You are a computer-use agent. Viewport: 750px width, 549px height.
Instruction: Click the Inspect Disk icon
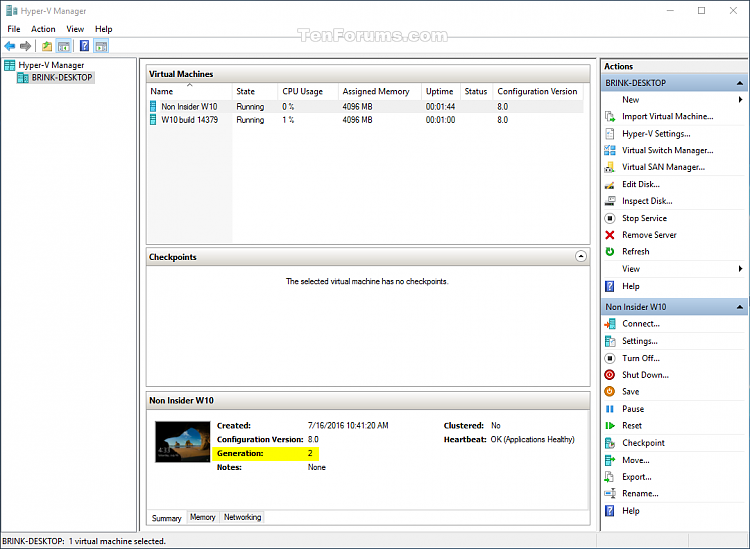pos(610,201)
